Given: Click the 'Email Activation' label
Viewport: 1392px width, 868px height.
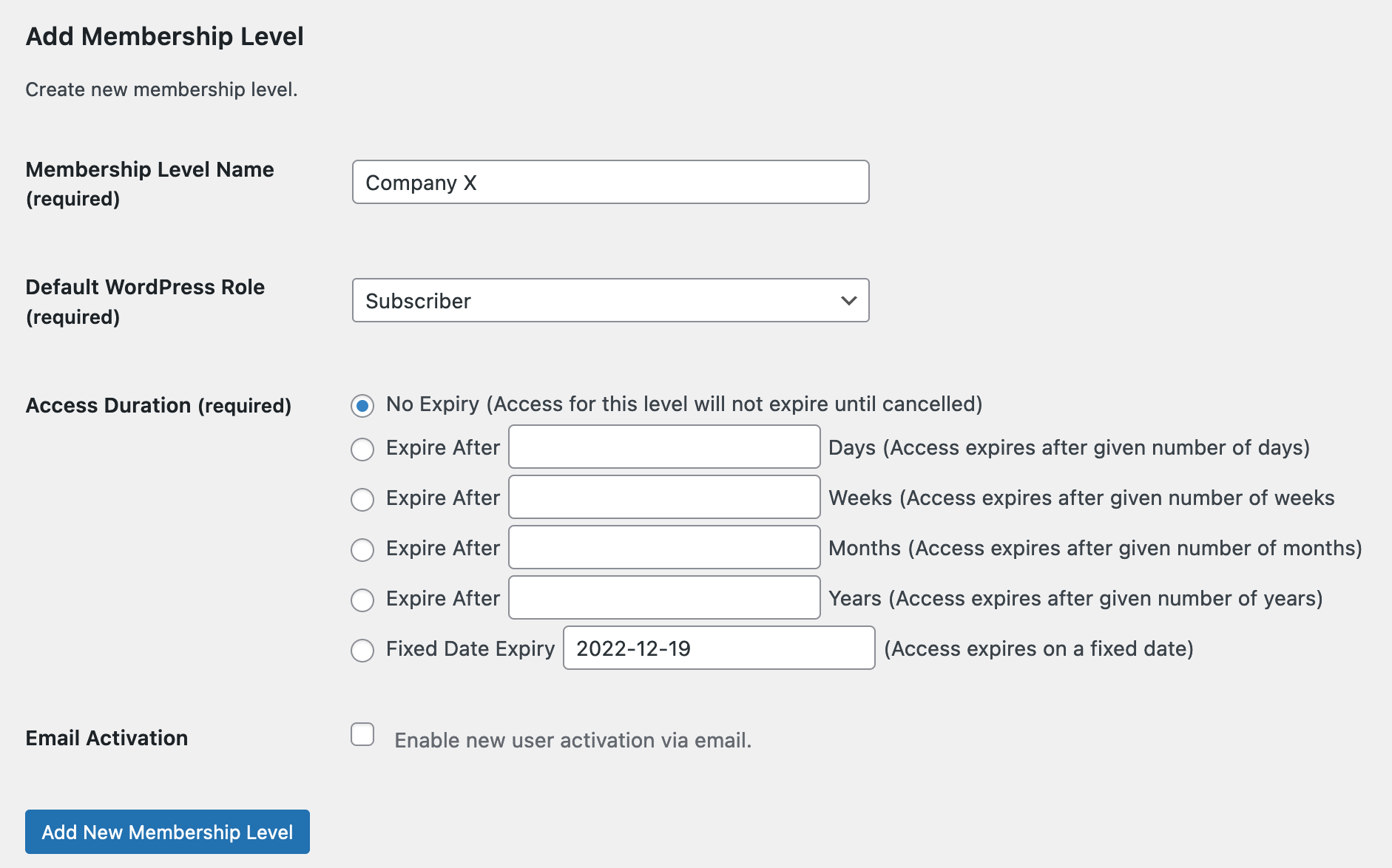Looking at the screenshot, I should 107,738.
